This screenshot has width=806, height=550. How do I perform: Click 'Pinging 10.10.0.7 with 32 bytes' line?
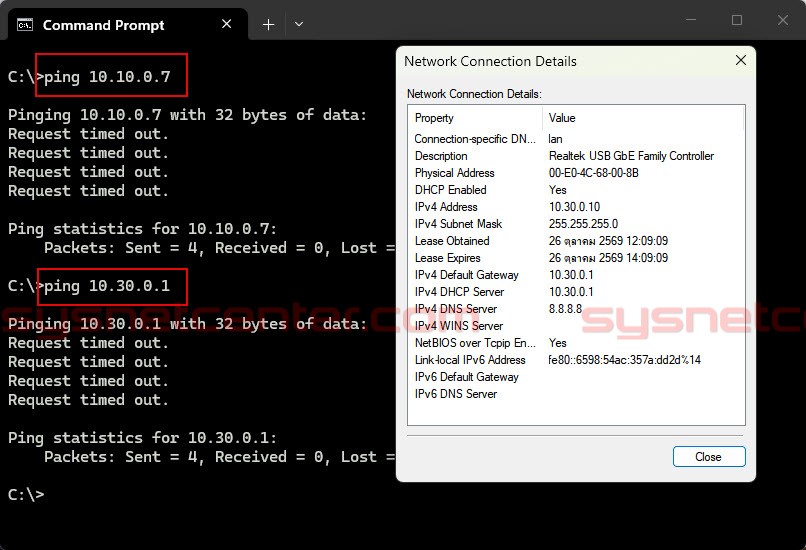[x=188, y=115]
